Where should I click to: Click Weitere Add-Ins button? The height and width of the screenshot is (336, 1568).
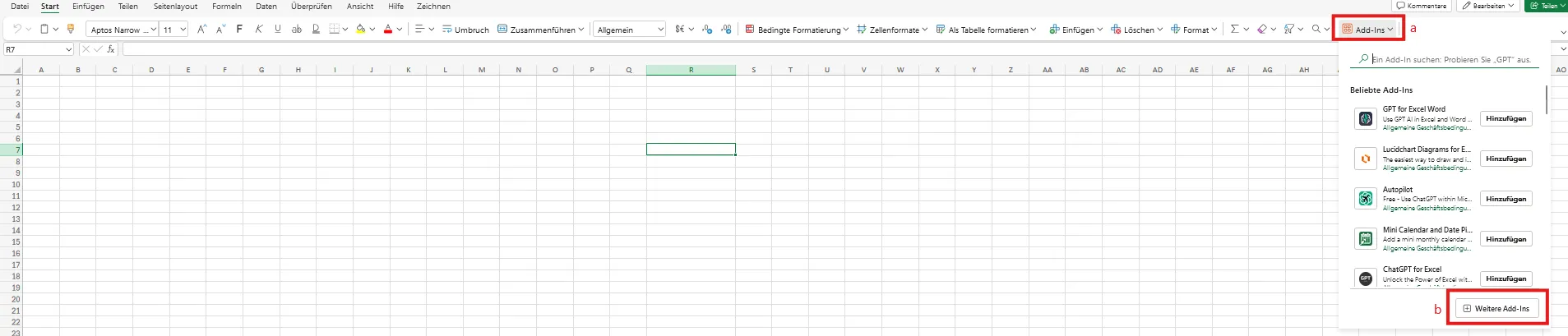(x=1496, y=308)
